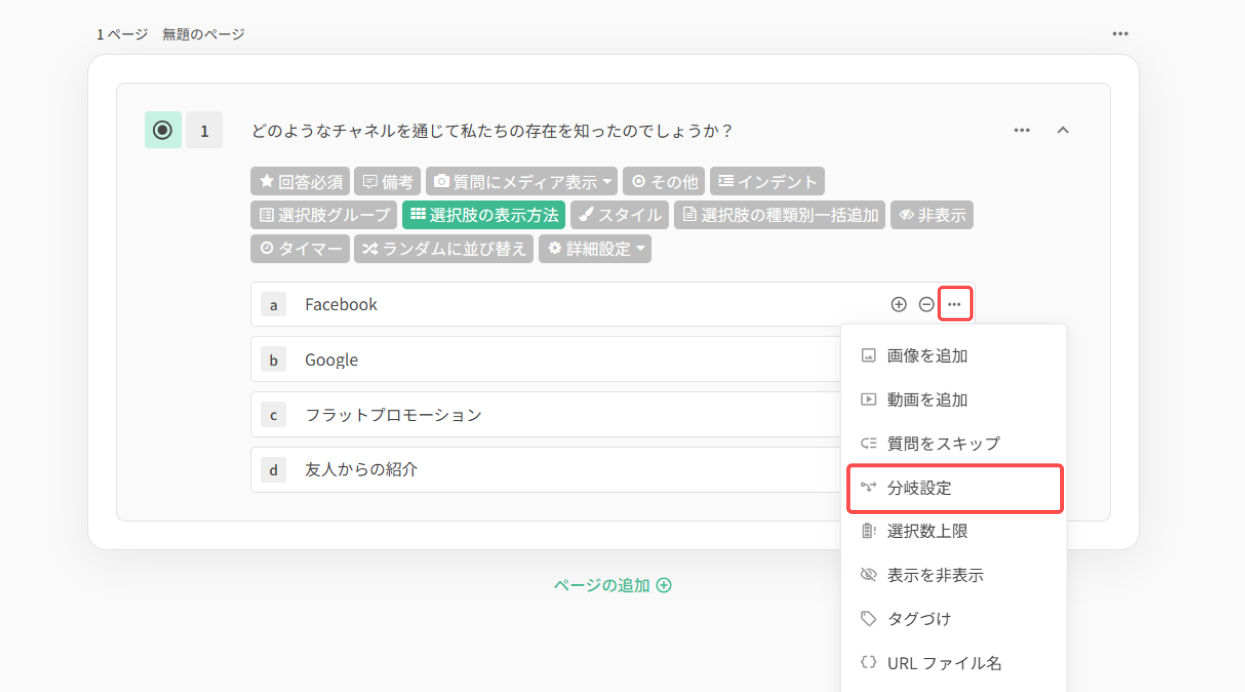Choose 画像を追加 from the menu

[954, 356]
